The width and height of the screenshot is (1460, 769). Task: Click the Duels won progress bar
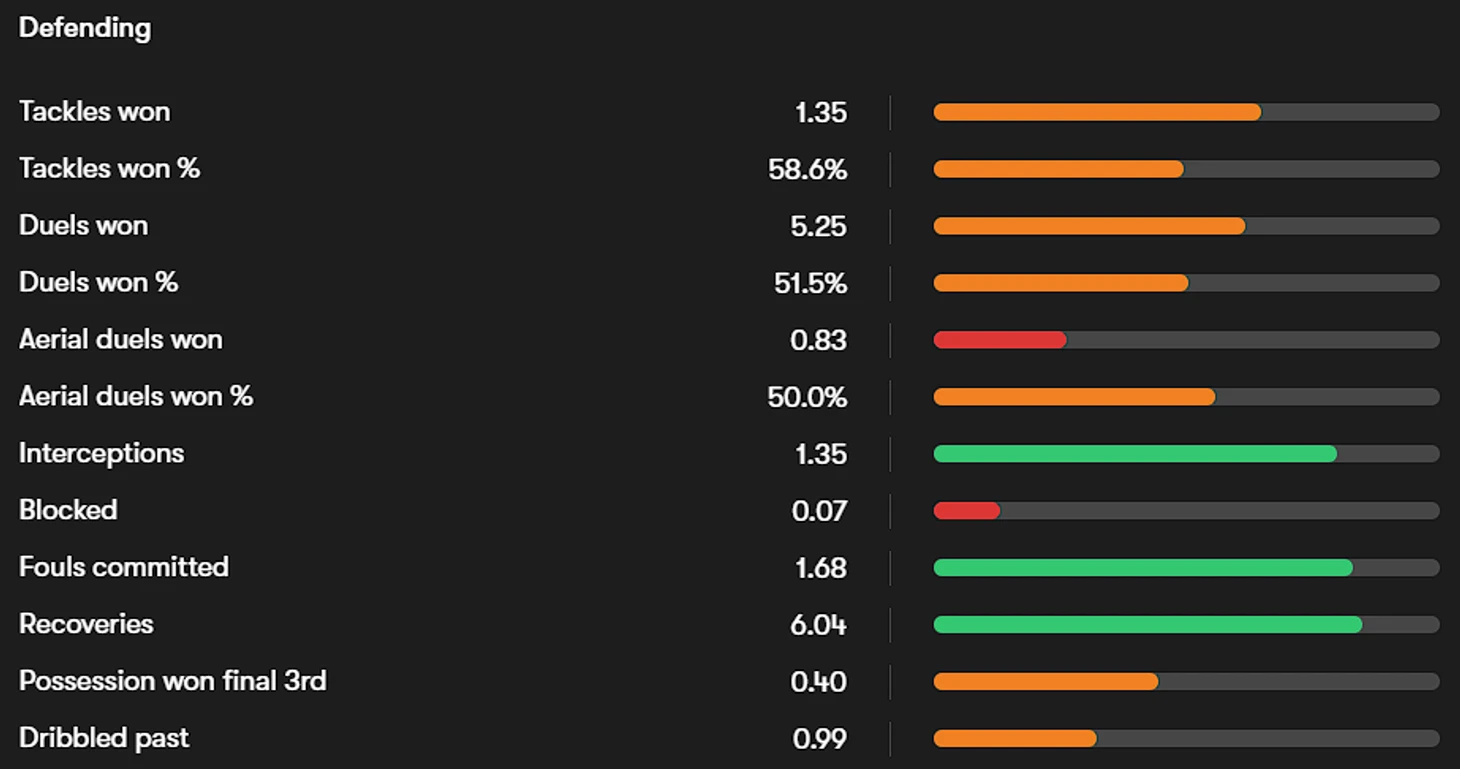1089,226
